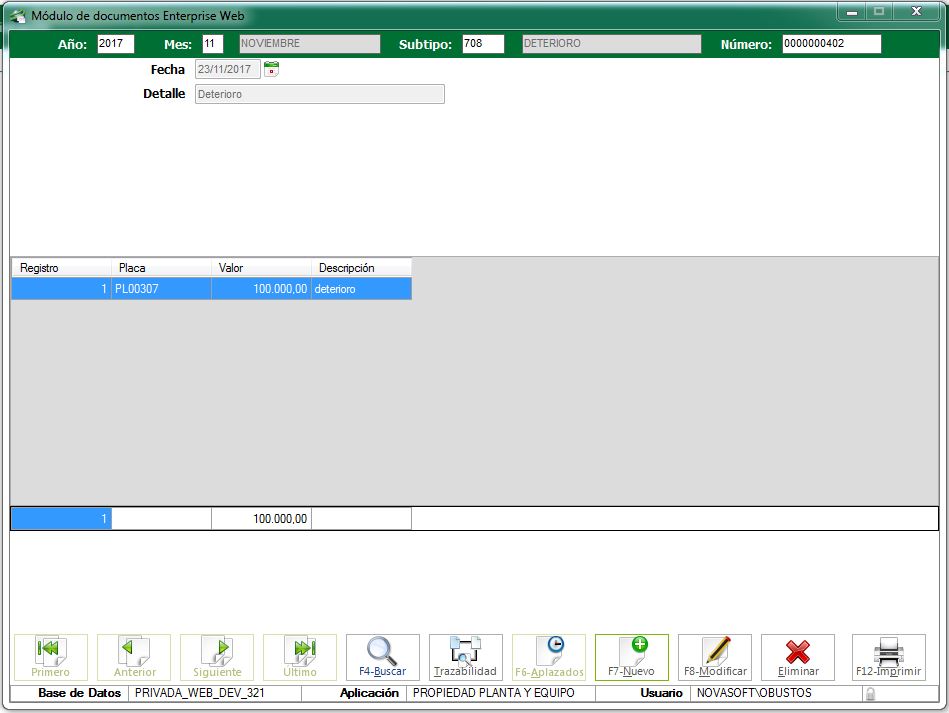Sort by the Descripción column header
Image resolution: width=949 pixels, height=713 pixels.
[361, 268]
